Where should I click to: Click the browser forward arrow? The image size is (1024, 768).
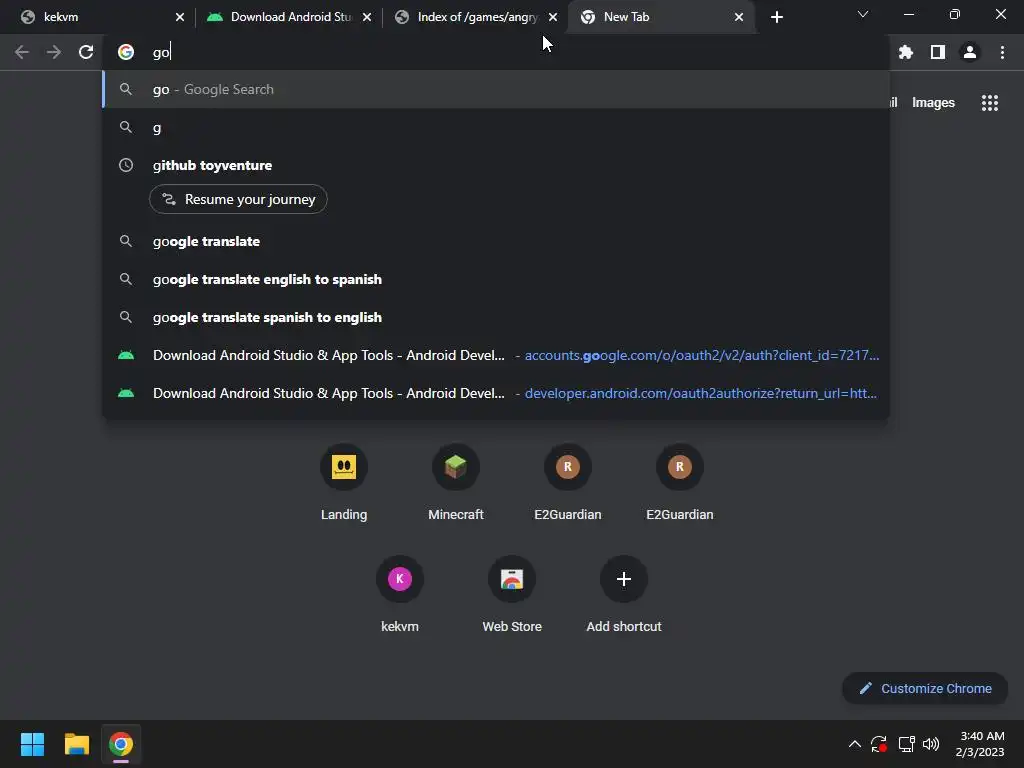(x=54, y=52)
